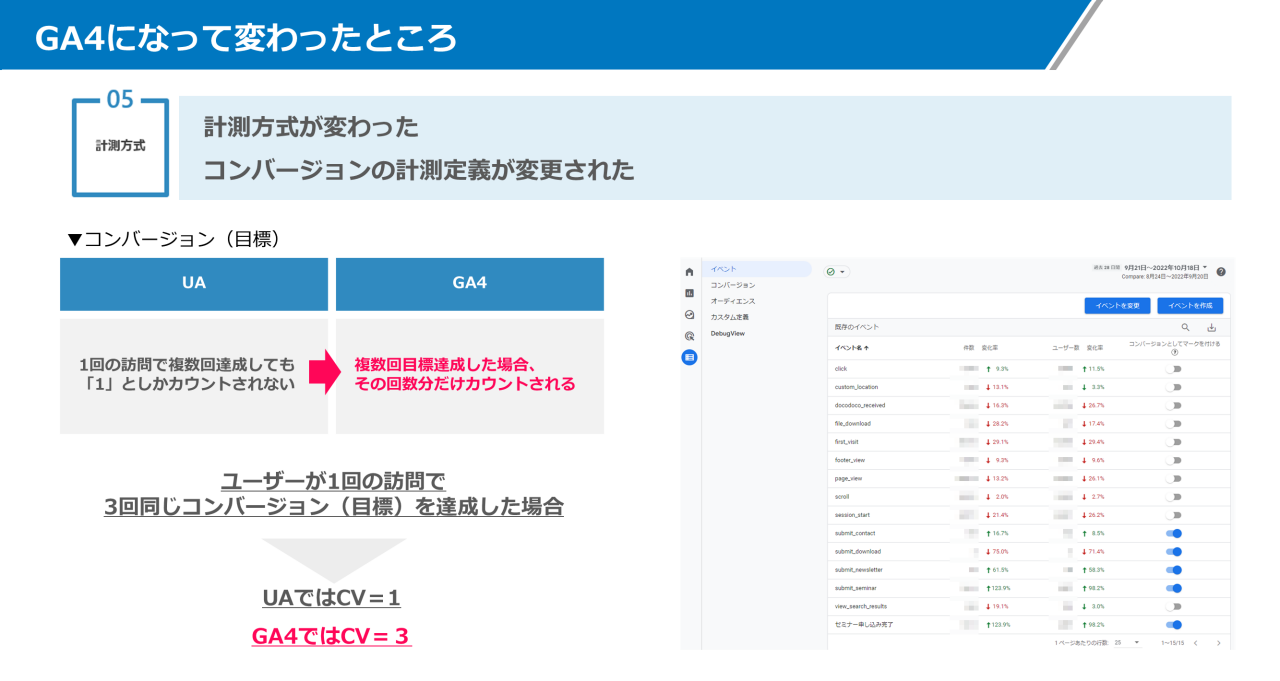Open the Explore compass icon
This screenshot has width=1280, height=681.
(x=690, y=314)
